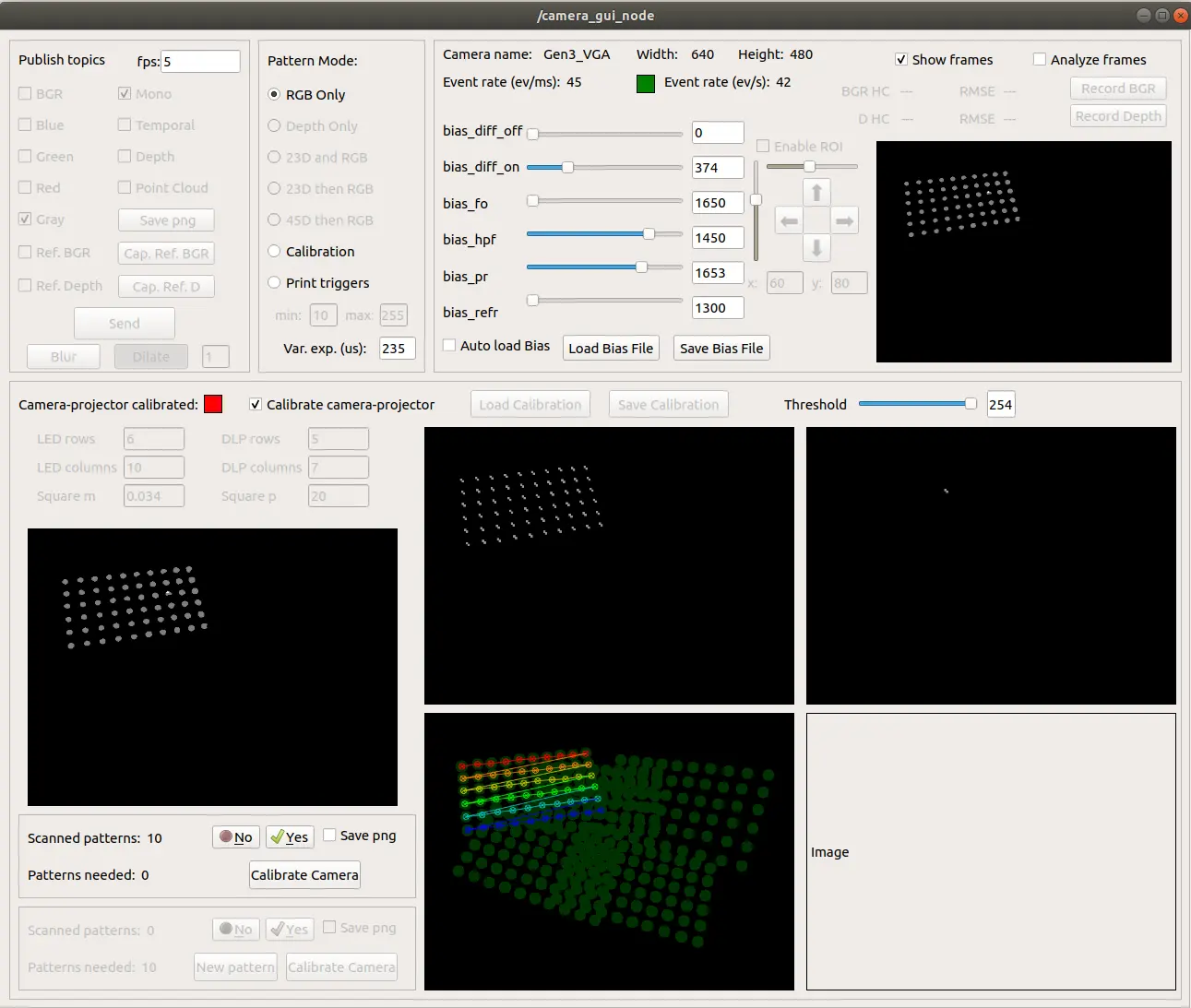Click the Image label panel

click(991, 851)
